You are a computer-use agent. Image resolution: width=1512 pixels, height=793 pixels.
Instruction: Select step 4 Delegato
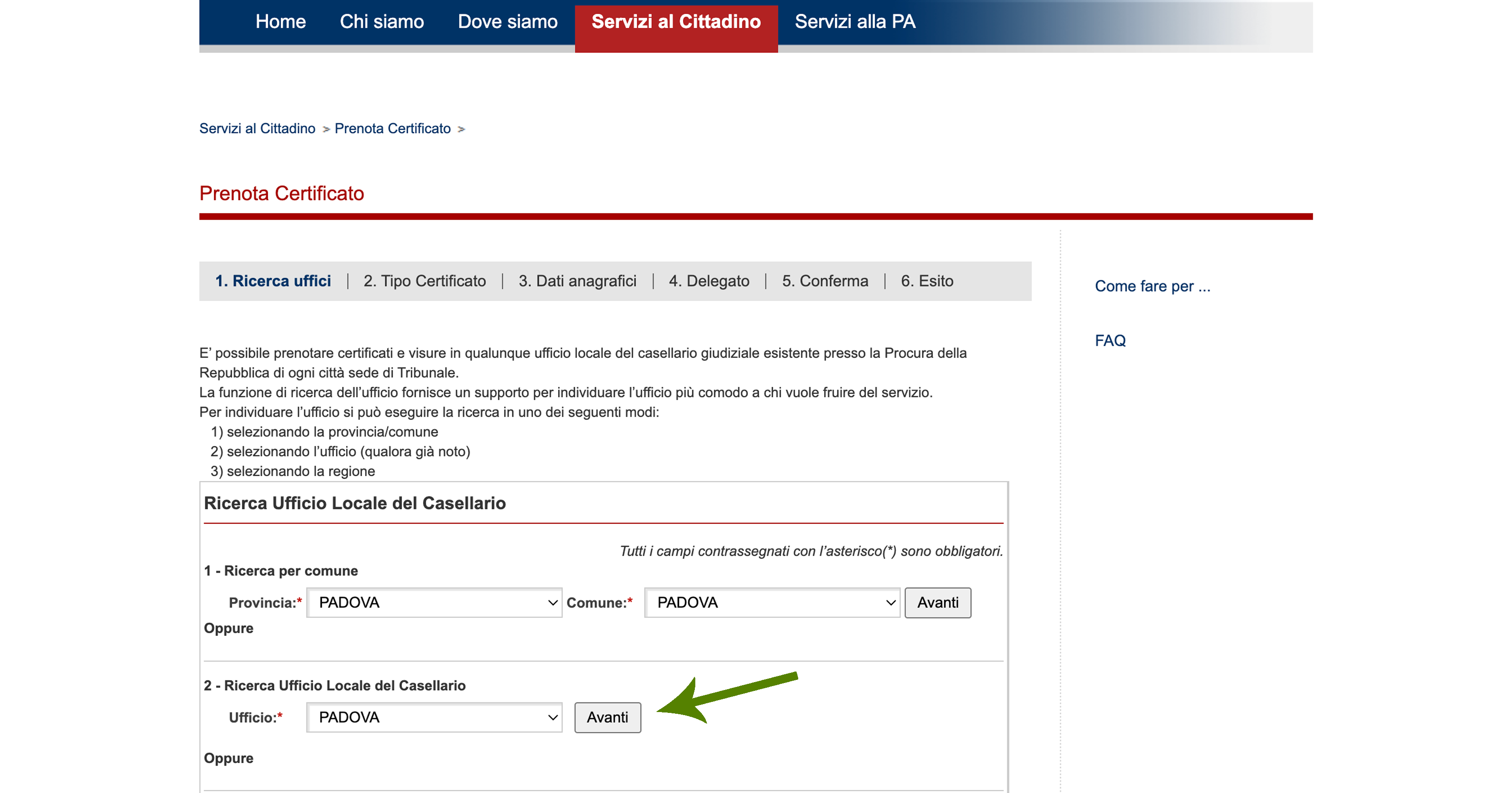pos(709,281)
